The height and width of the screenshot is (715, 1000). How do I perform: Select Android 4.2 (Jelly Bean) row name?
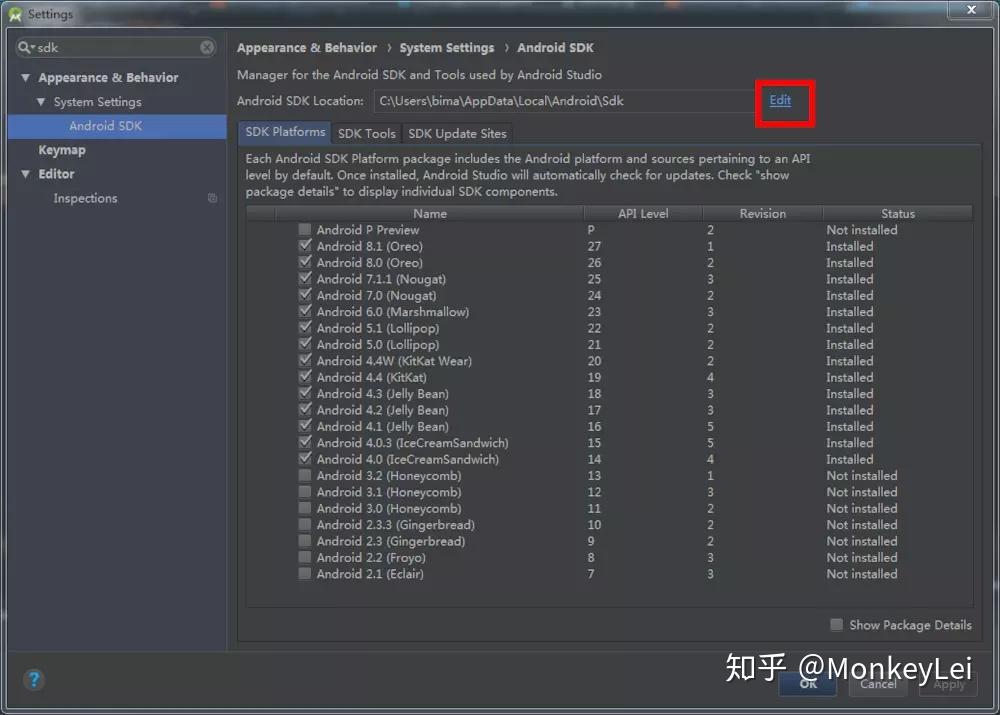pyautogui.click(x=383, y=410)
